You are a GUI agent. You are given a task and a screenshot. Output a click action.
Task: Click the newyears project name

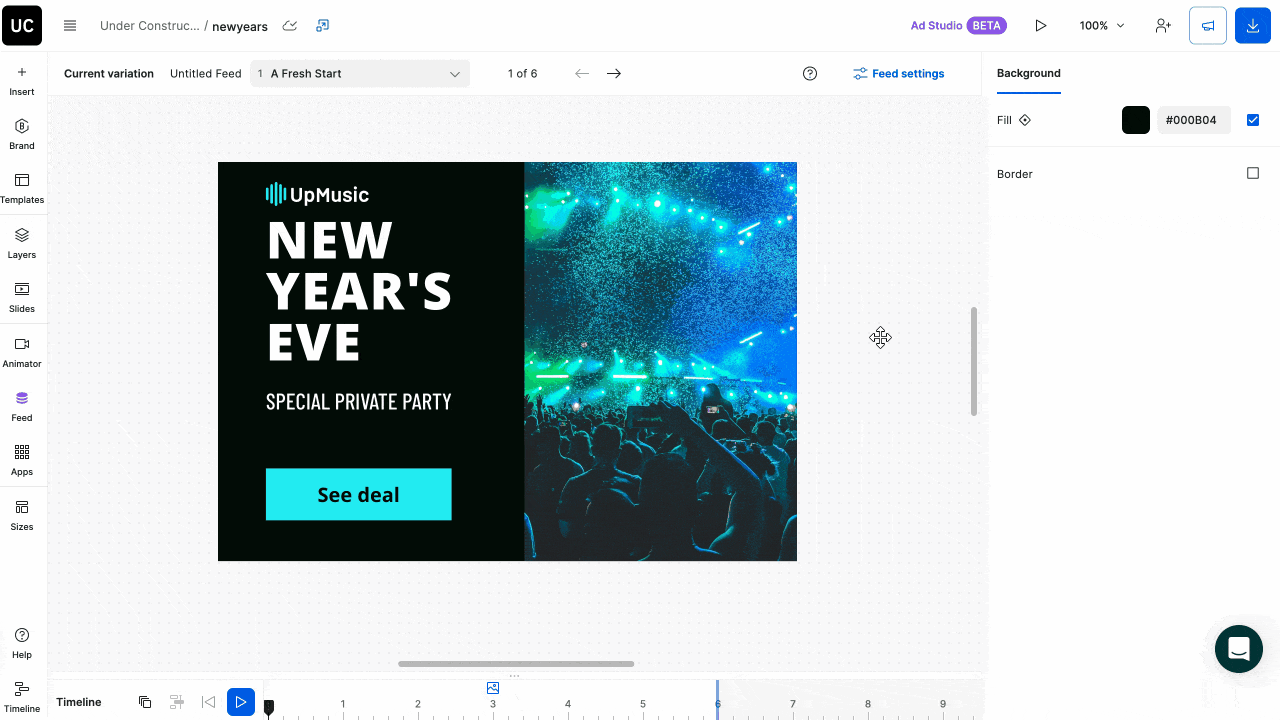tap(240, 26)
